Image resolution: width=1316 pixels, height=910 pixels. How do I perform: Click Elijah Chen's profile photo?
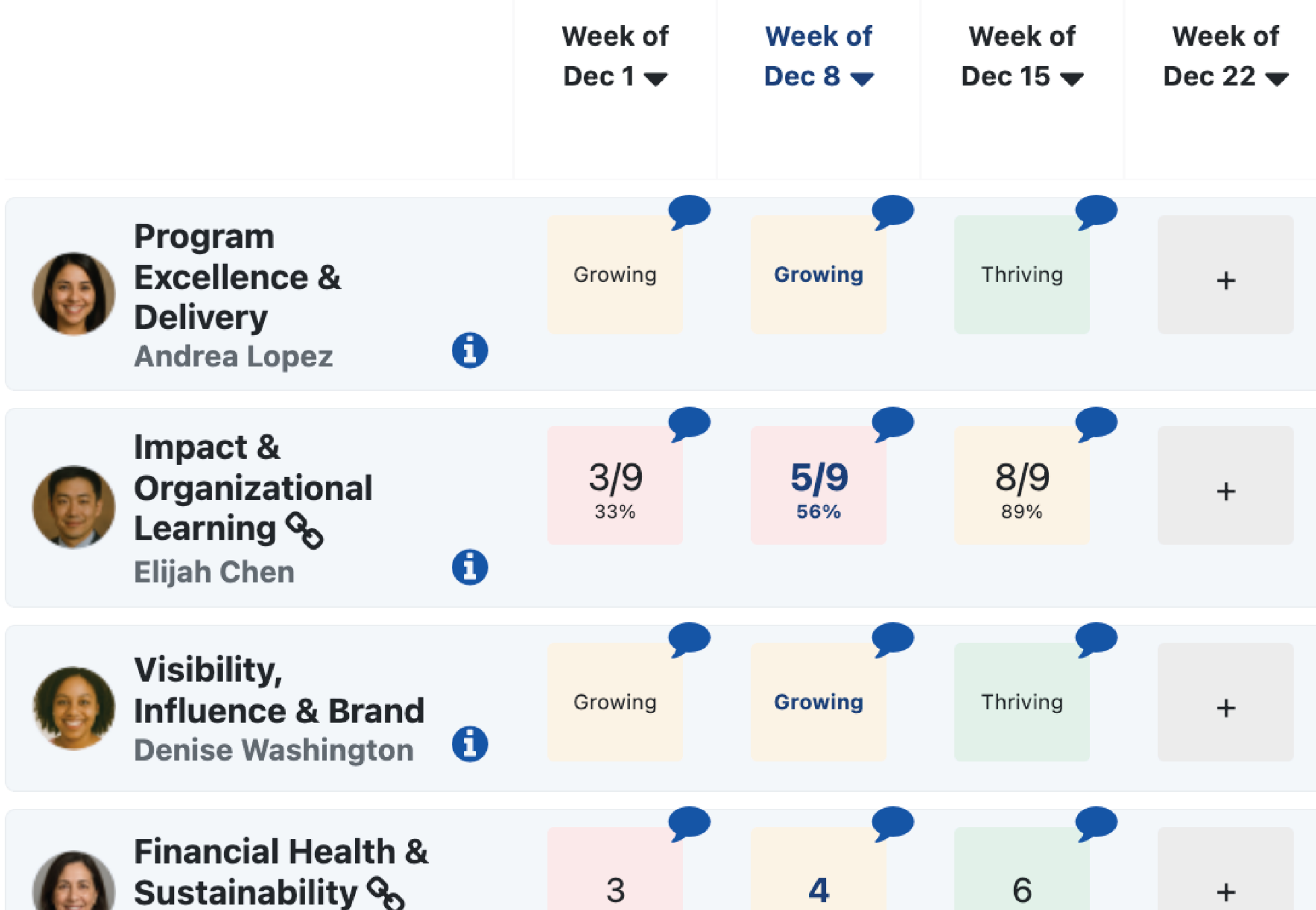pos(73,507)
